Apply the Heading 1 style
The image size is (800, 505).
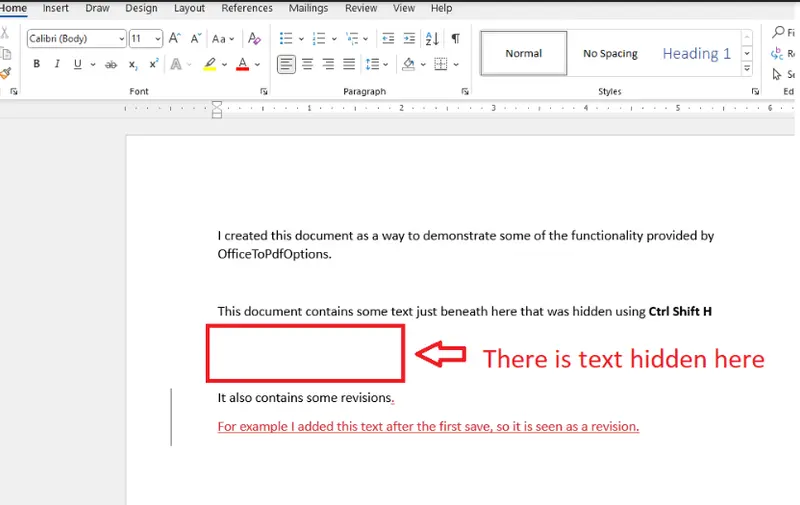696,54
